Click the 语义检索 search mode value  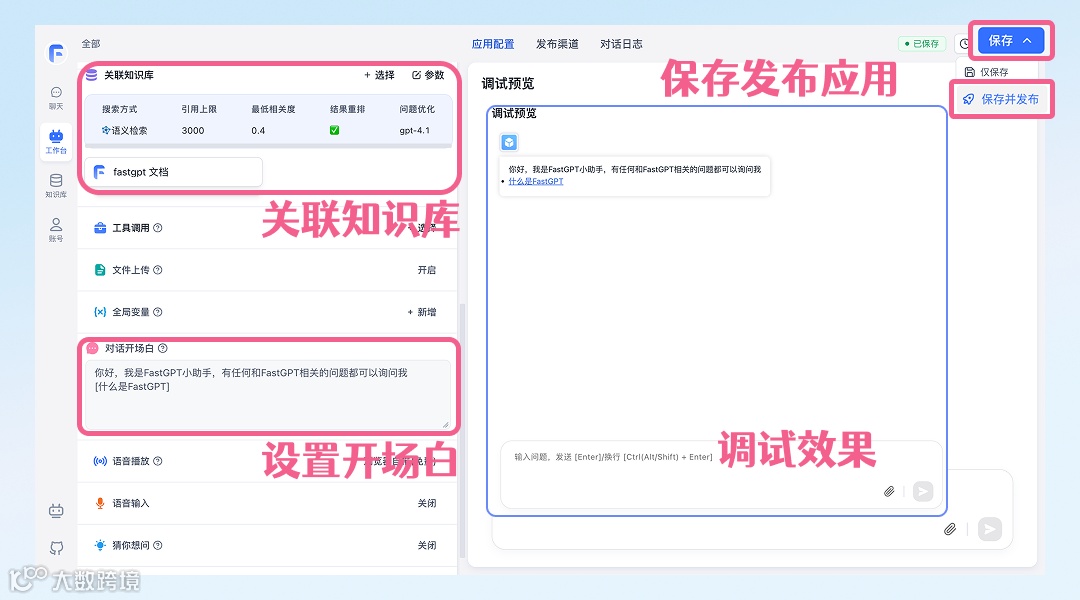pos(125,130)
